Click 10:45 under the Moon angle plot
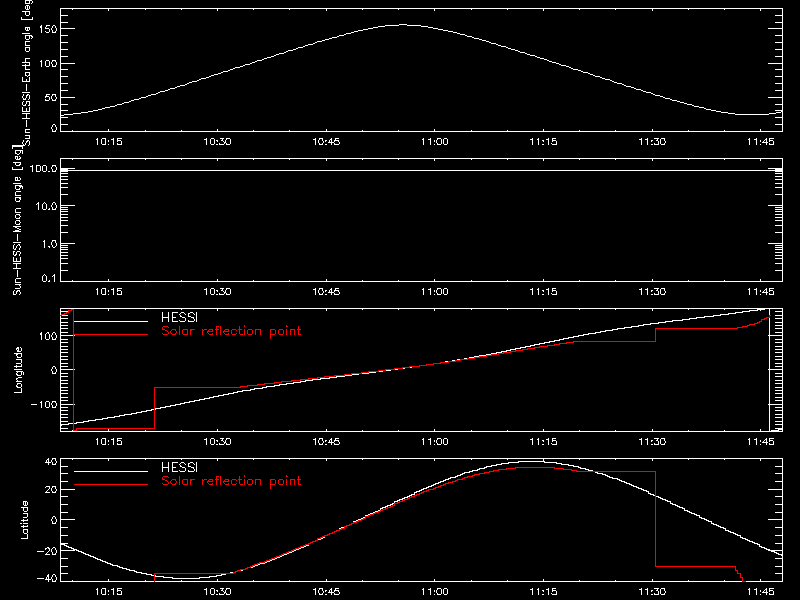800x600 pixels. point(326,292)
